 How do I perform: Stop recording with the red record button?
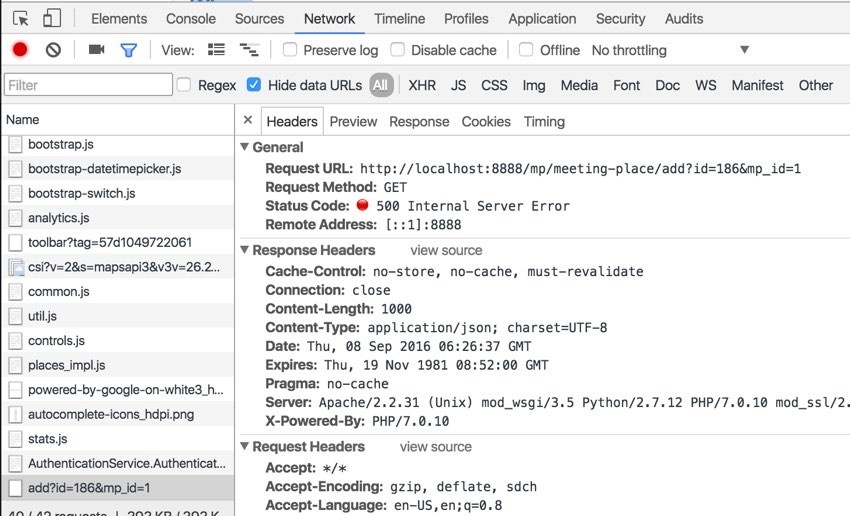[x=20, y=50]
